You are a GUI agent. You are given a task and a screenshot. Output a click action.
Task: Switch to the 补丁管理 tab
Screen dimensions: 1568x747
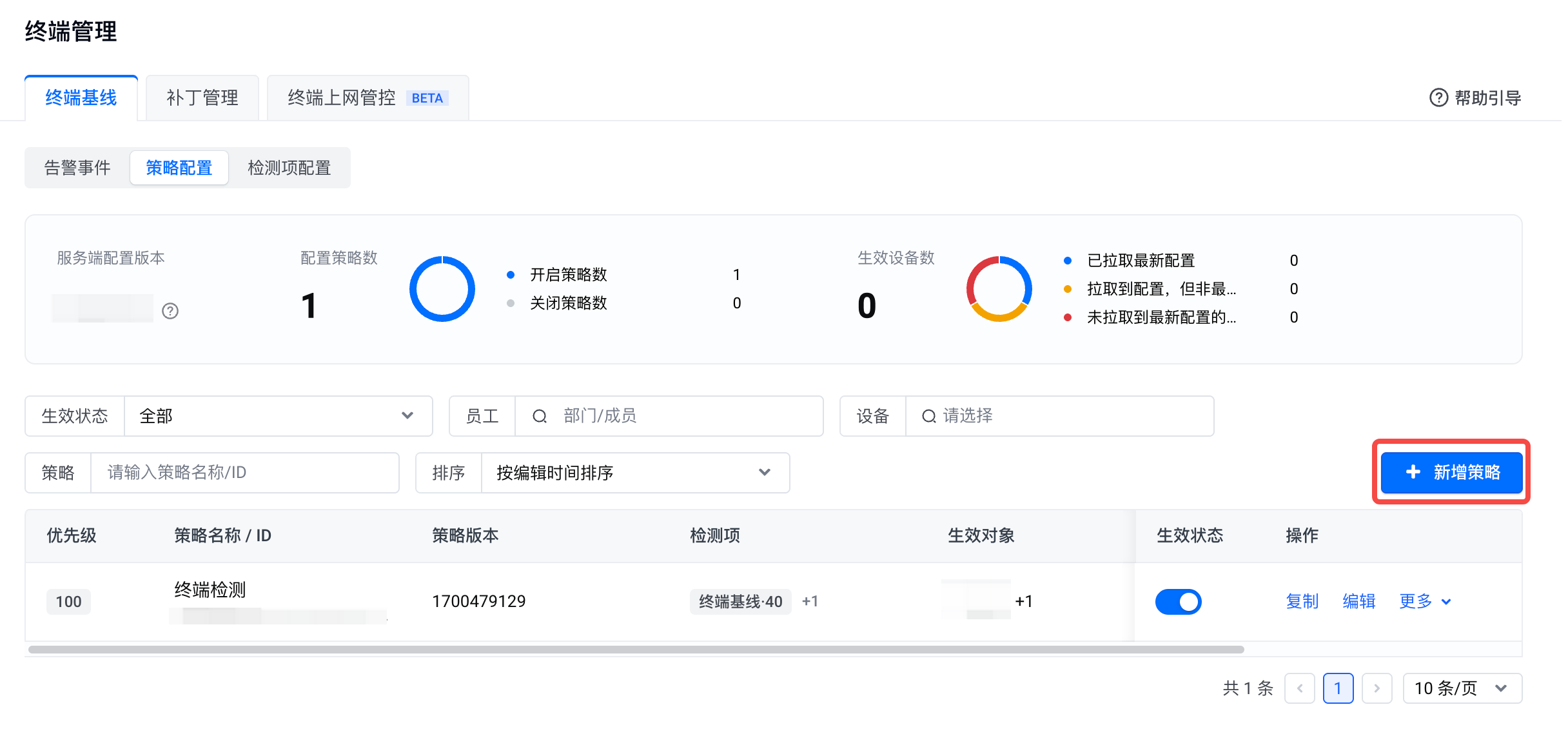coord(202,97)
